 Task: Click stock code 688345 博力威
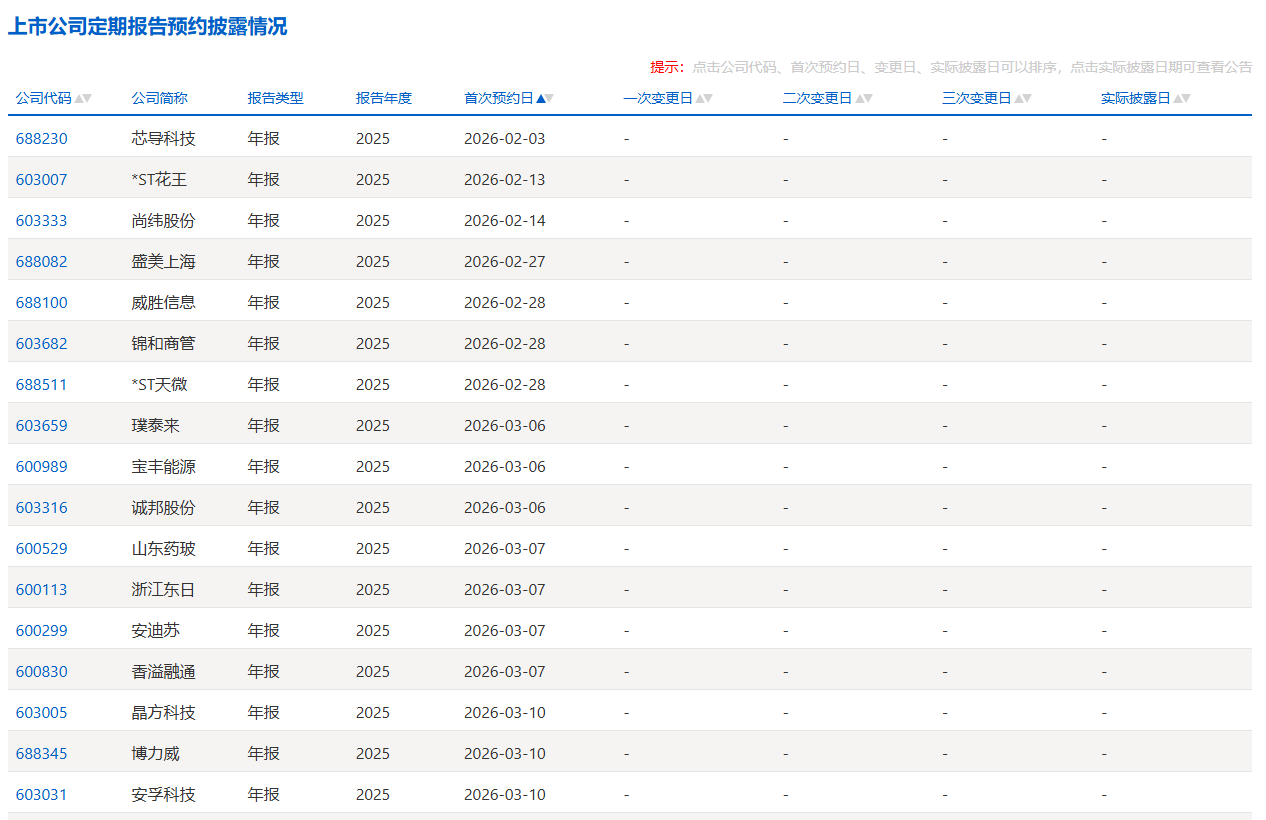pos(41,753)
